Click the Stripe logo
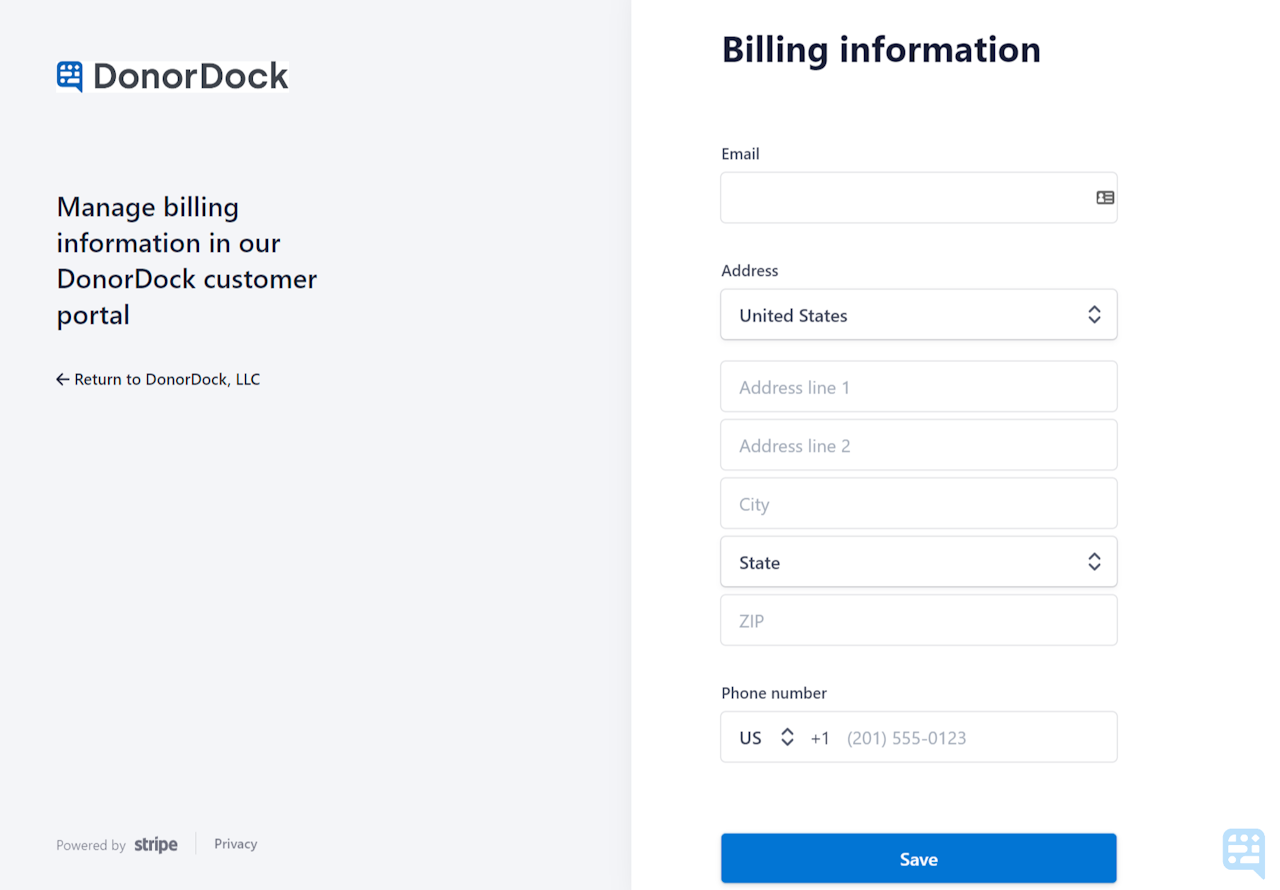Screen dimensions: 1280x890 coord(155,844)
